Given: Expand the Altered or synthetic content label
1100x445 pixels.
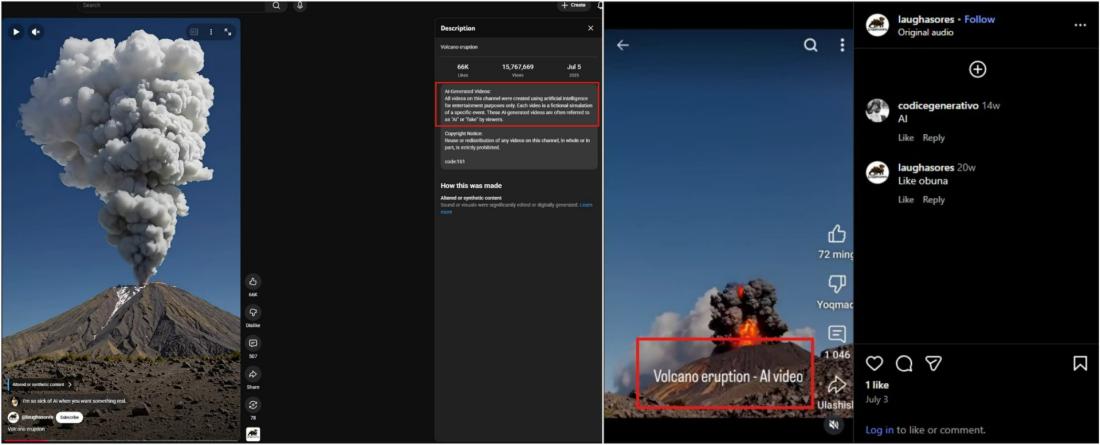Looking at the screenshot, I should [x=42, y=384].
